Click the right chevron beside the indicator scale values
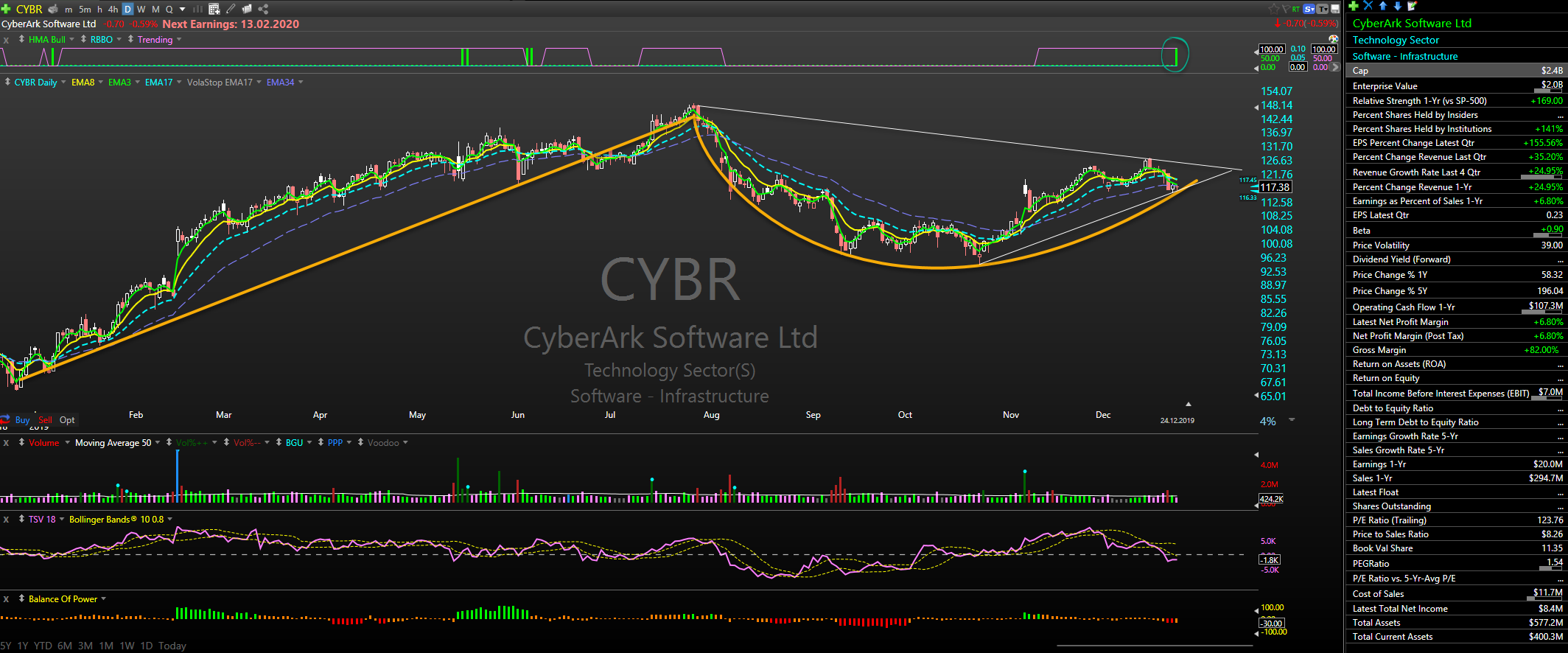Image resolution: width=1568 pixels, height=653 pixels. [x=1335, y=67]
